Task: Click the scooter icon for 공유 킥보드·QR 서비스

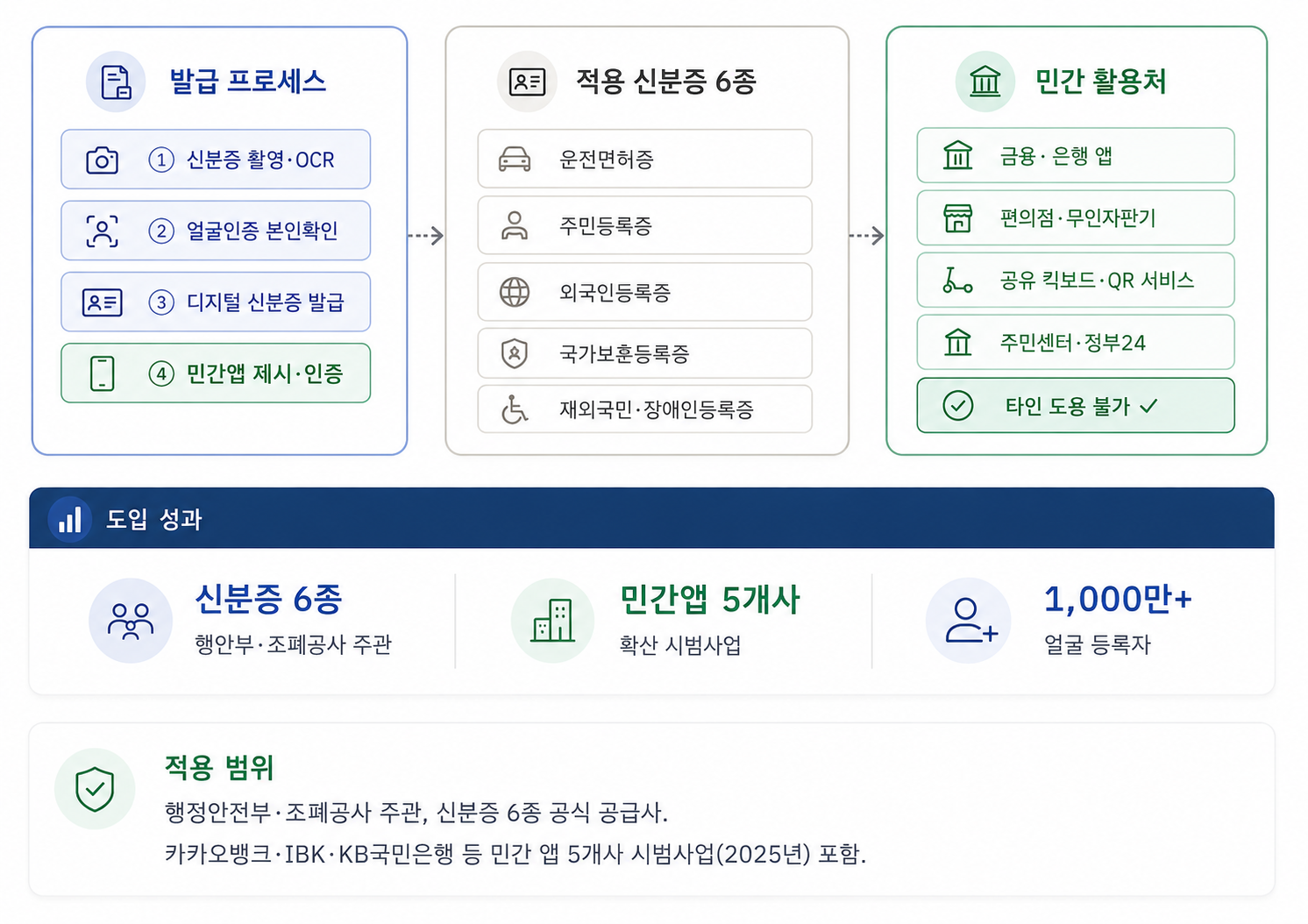Action: (957, 281)
